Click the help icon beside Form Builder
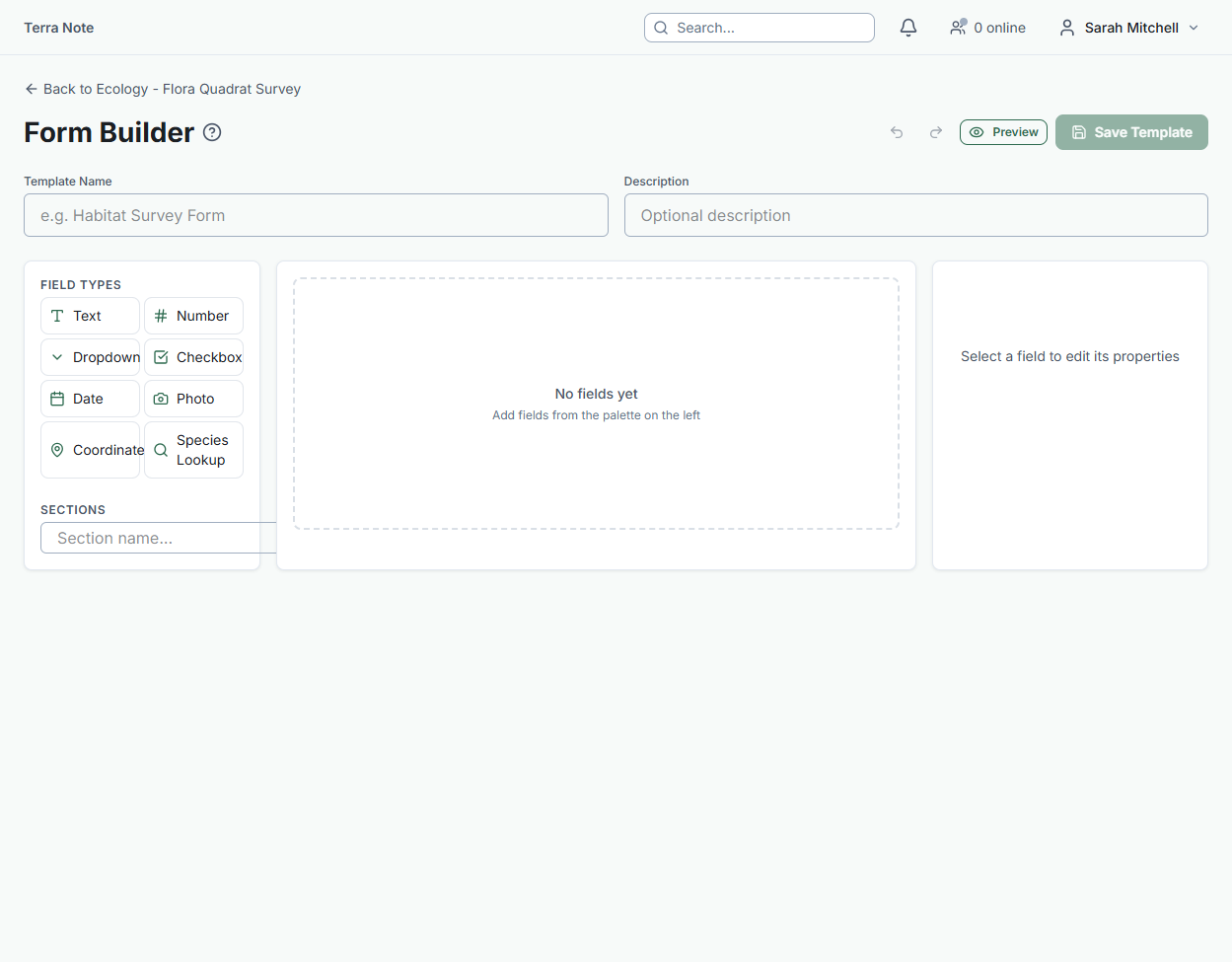Viewport: 1232px width, 962px height. [212, 132]
